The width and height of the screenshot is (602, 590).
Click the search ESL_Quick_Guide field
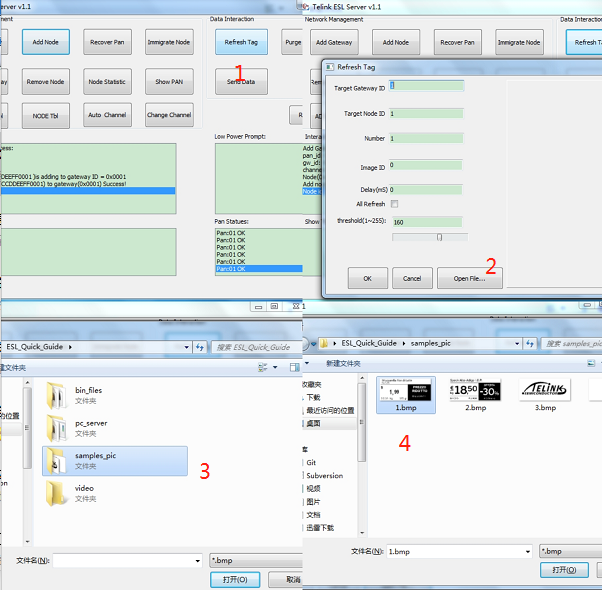click(x=256, y=347)
